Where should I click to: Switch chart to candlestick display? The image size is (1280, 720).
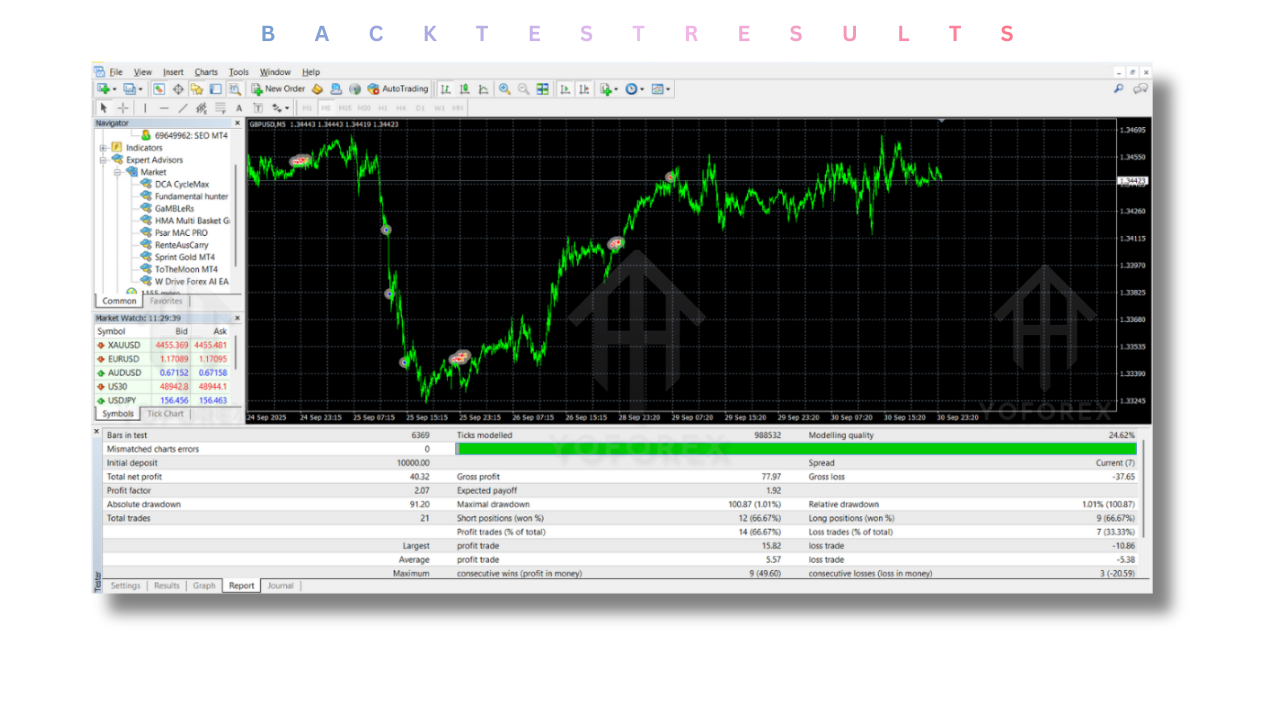coord(463,88)
